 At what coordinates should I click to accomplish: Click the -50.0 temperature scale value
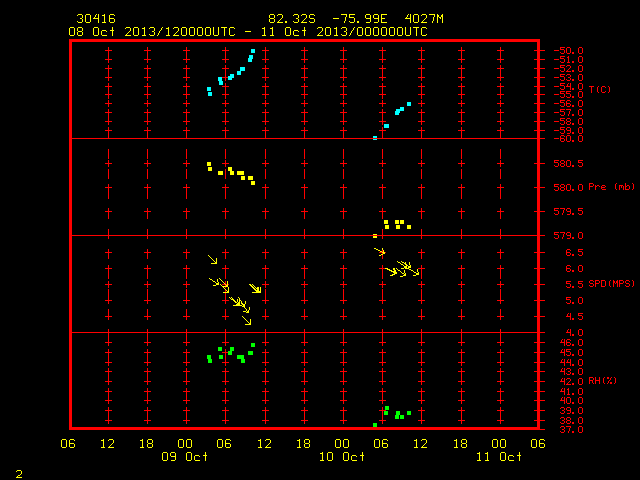click(x=568, y=51)
